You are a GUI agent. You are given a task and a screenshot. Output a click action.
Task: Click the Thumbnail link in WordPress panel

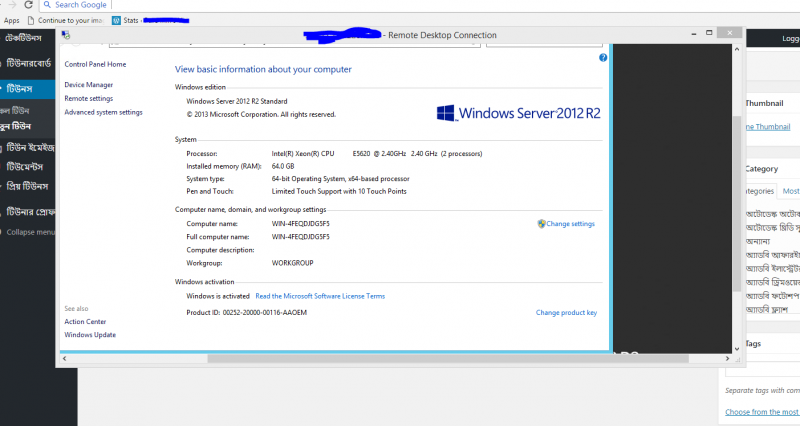coord(767,127)
